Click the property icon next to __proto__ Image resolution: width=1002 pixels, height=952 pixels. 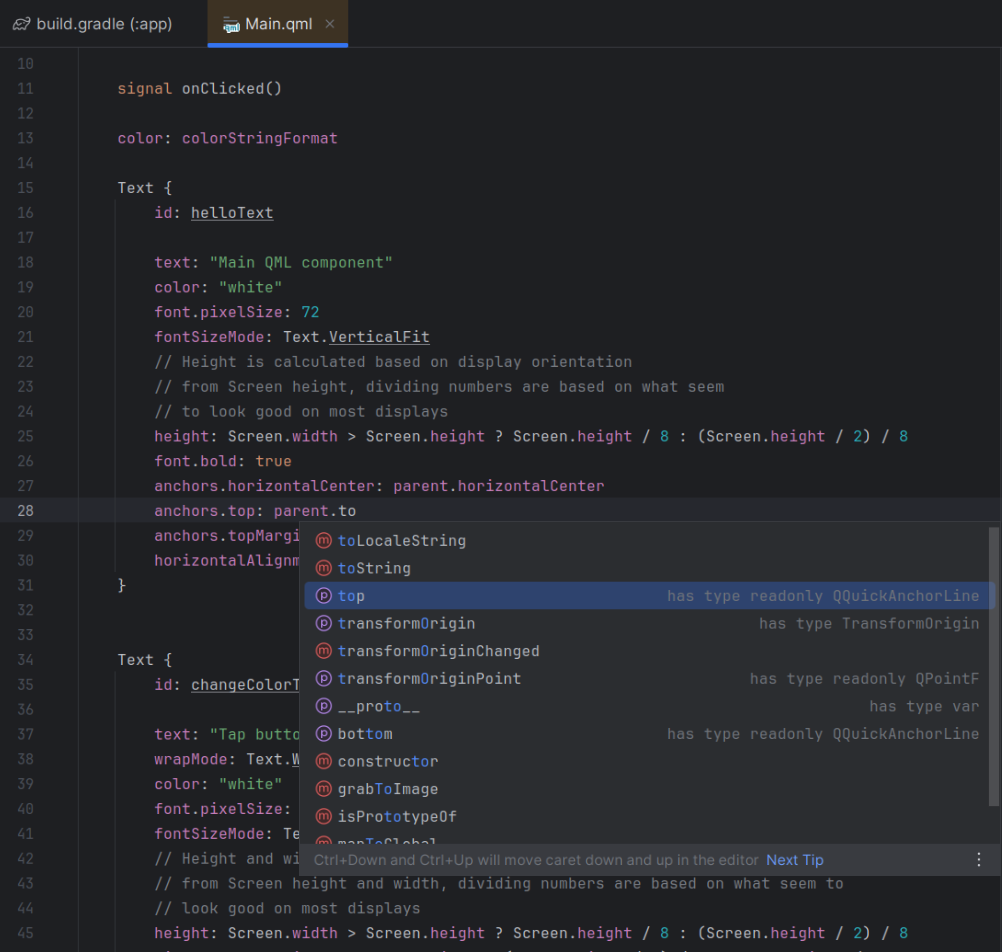[323, 706]
